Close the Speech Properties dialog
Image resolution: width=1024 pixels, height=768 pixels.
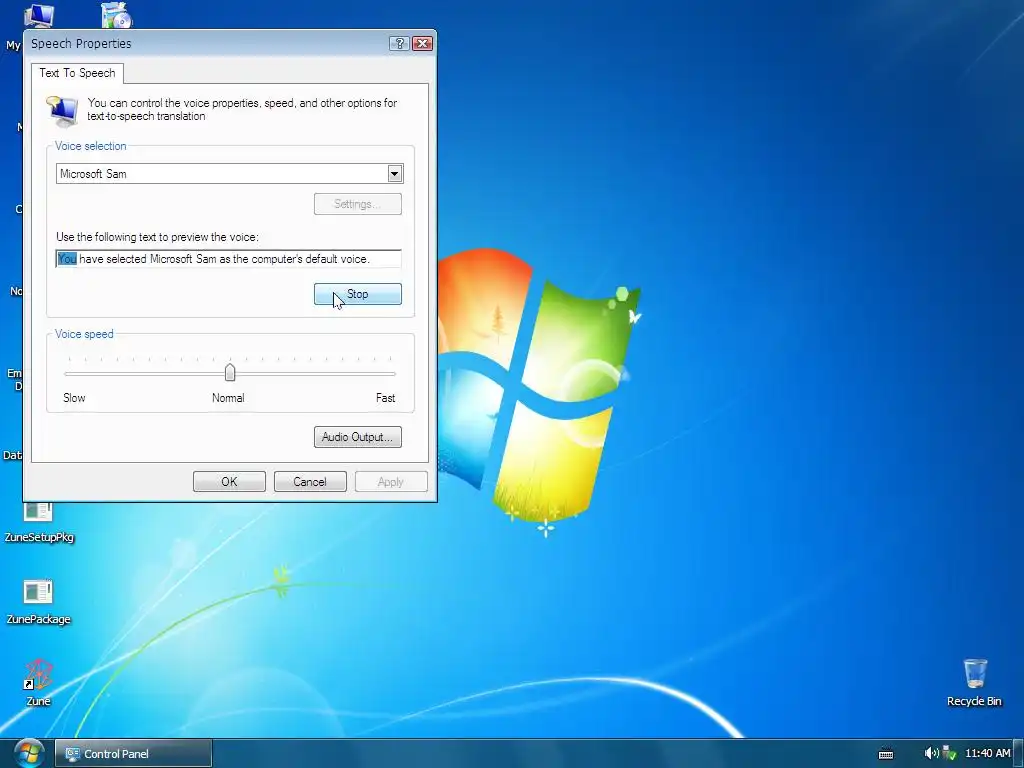[x=423, y=43]
